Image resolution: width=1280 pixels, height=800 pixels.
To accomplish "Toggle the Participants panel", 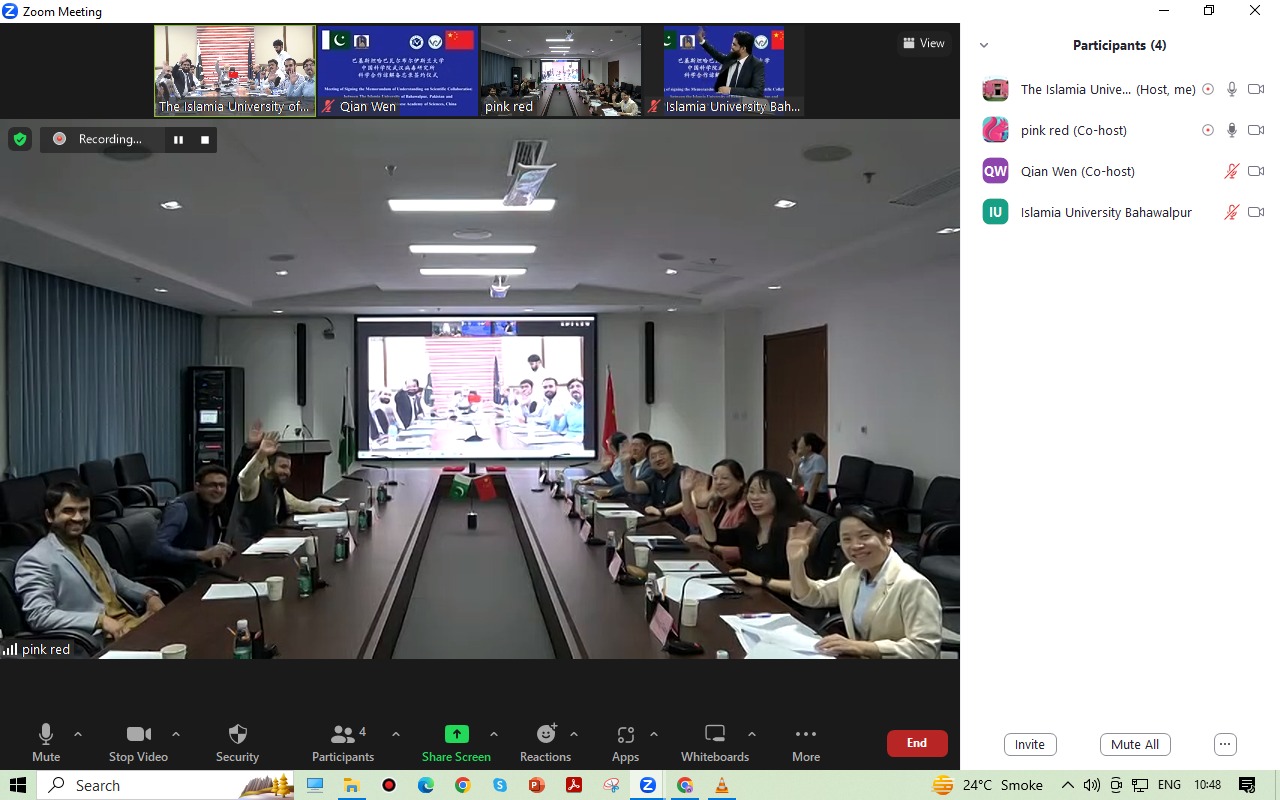I will pyautogui.click(x=343, y=742).
